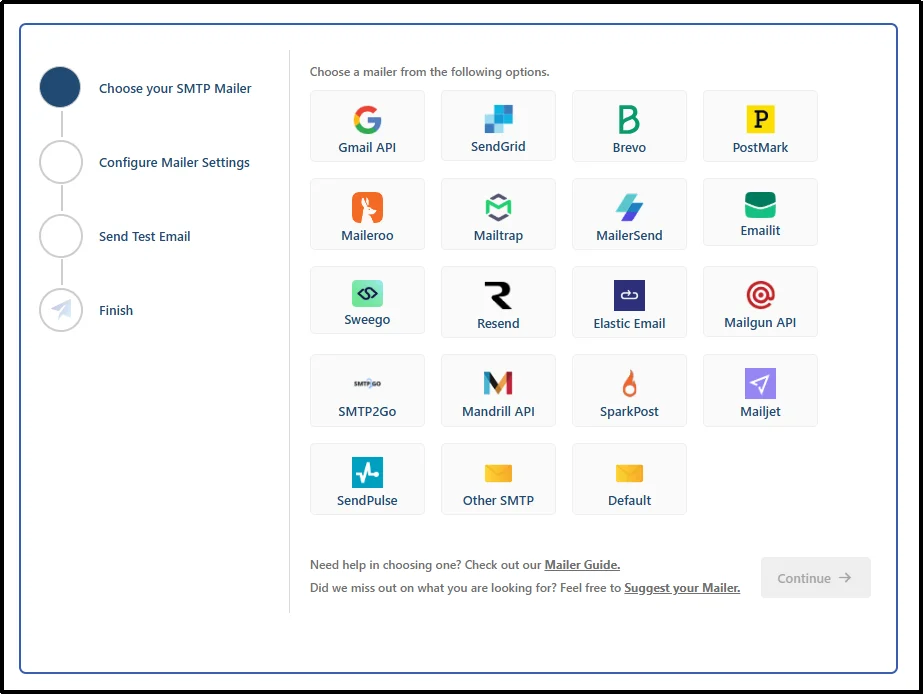
Task: Choose the SendGrid mailer icon
Action: click(498, 119)
